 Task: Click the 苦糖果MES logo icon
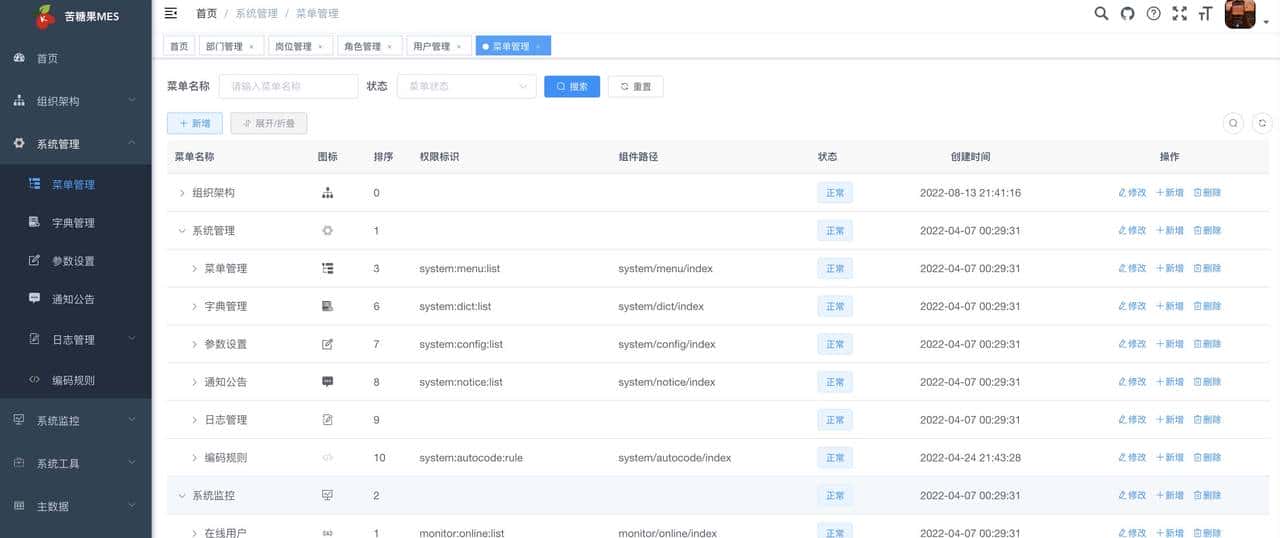(x=44, y=16)
